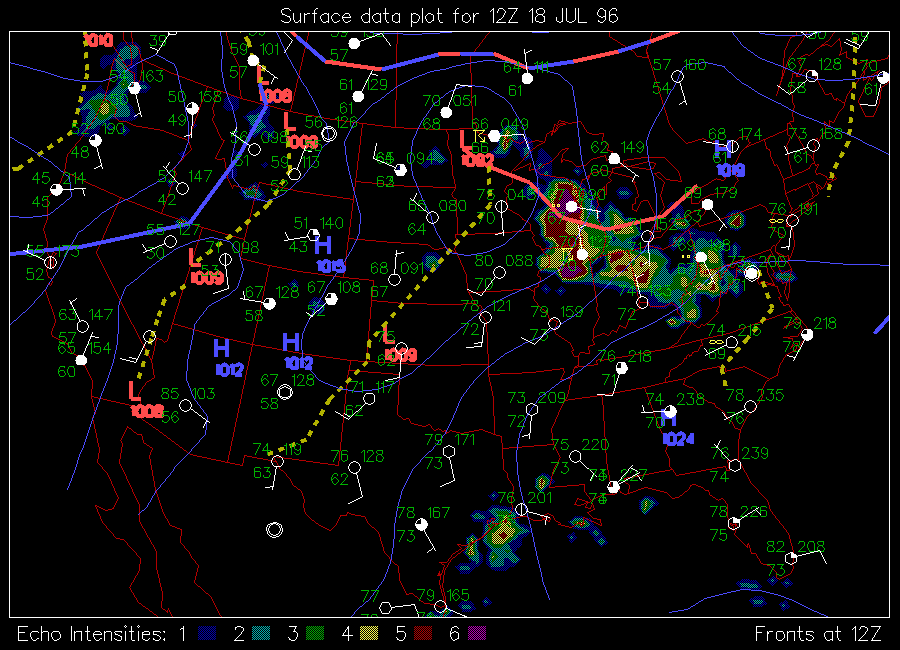
Task: Click the red 1010 pressure label
Action: click(x=98, y=41)
